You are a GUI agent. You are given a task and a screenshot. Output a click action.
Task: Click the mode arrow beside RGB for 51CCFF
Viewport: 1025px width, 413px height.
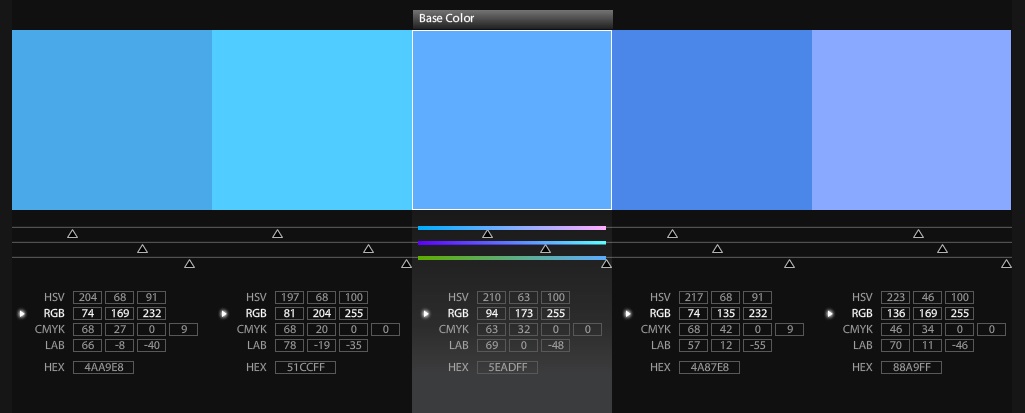click(x=224, y=314)
